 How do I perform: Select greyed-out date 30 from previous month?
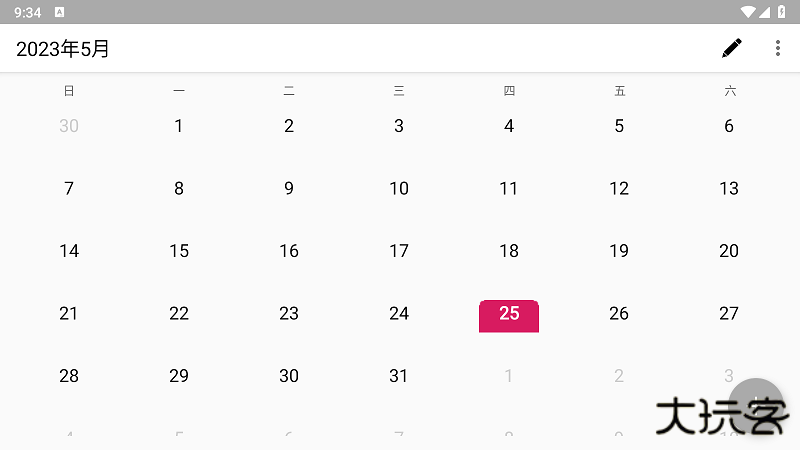coord(69,126)
